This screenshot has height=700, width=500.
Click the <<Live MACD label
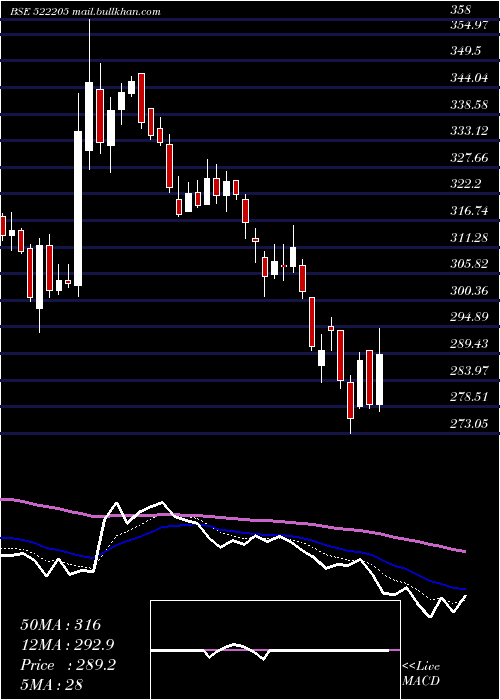(421, 673)
